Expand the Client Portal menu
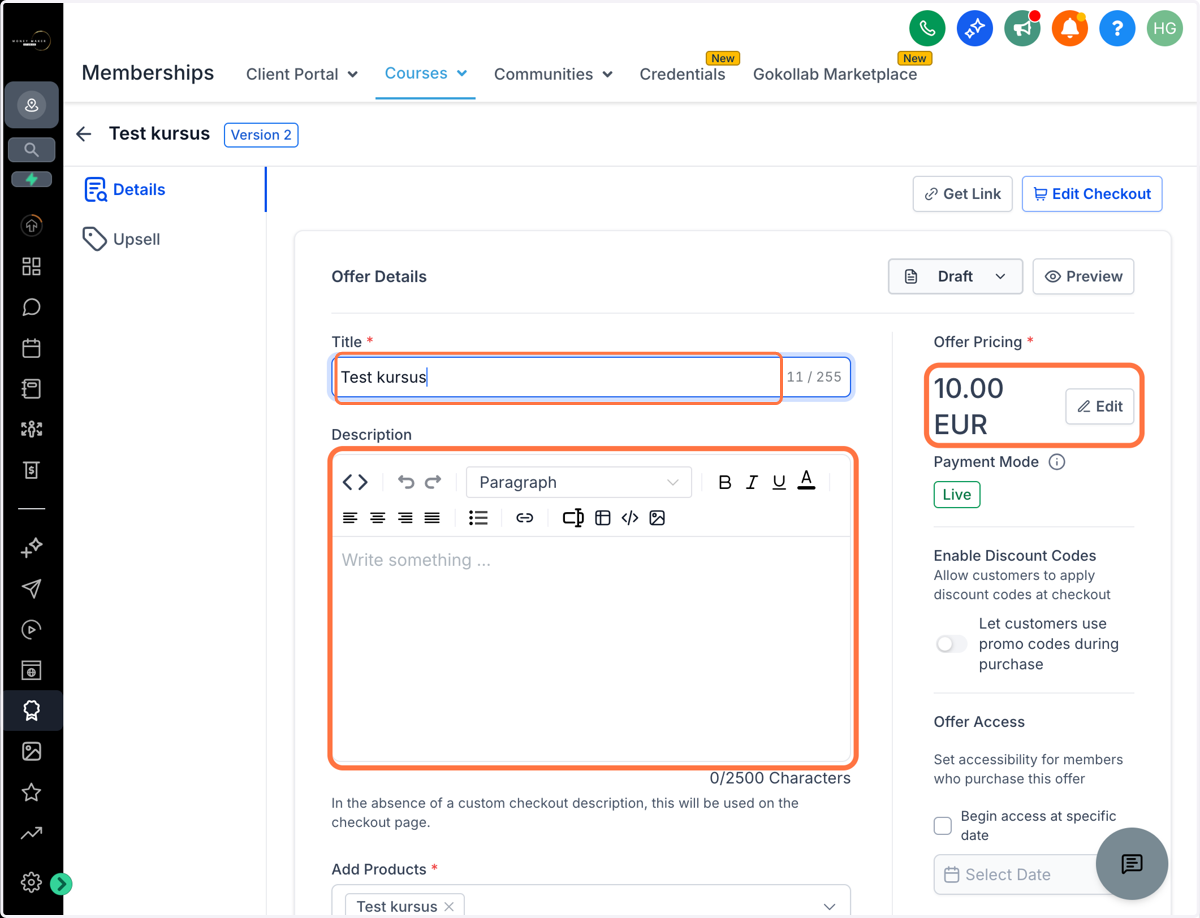The height and width of the screenshot is (918, 1200). coord(302,74)
